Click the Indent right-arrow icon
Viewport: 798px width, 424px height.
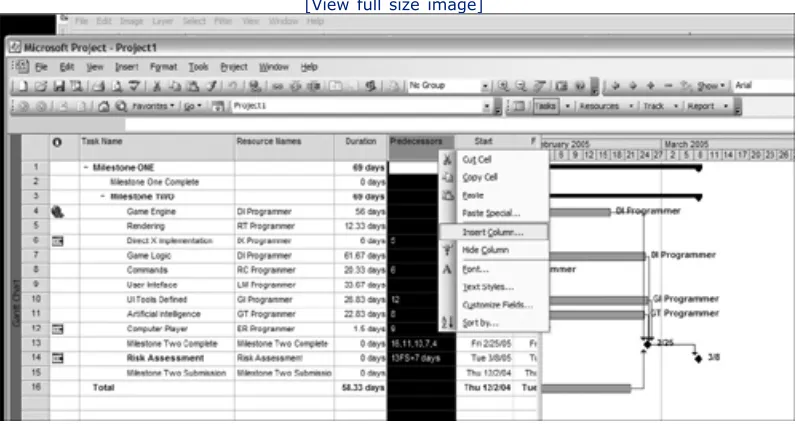pos(633,86)
